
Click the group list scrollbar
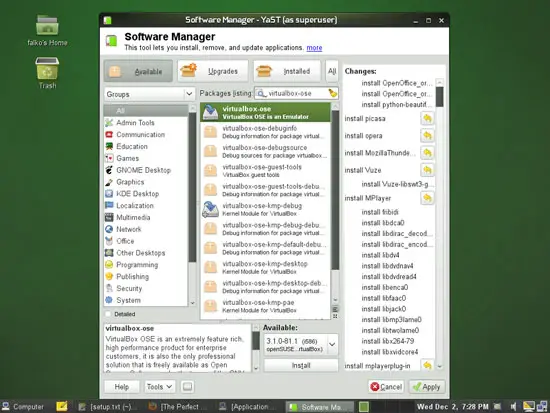pos(192,187)
